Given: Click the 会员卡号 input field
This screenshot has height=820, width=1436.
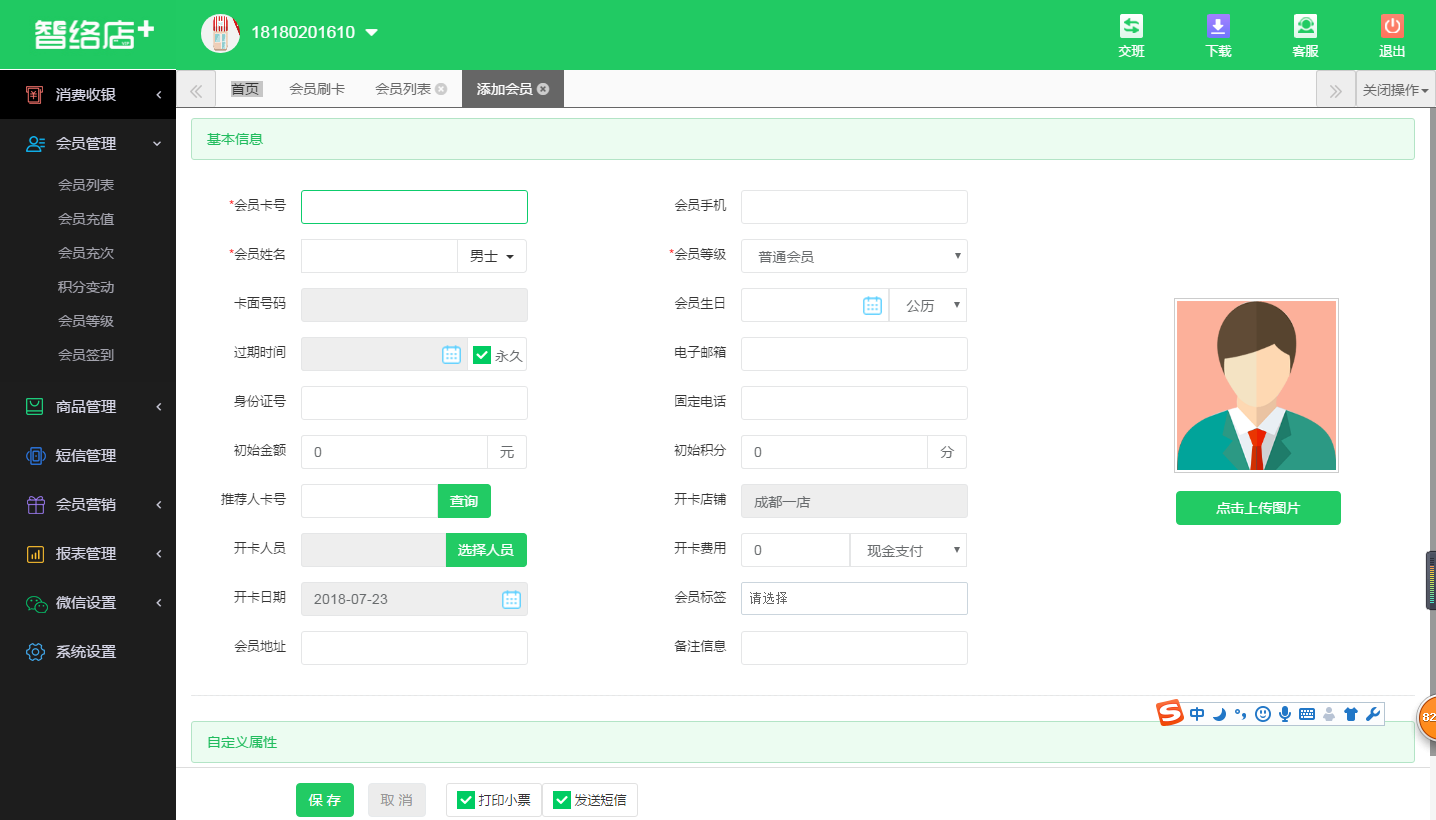Looking at the screenshot, I should coord(414,207).
